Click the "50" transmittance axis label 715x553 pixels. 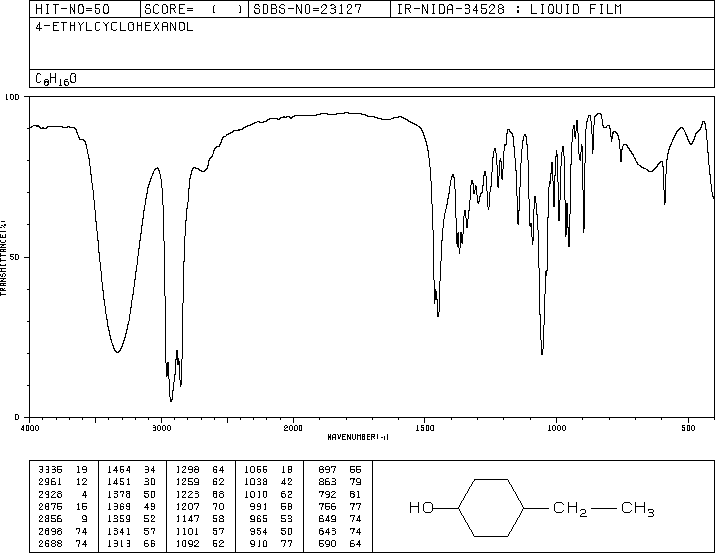coord(15,257)
